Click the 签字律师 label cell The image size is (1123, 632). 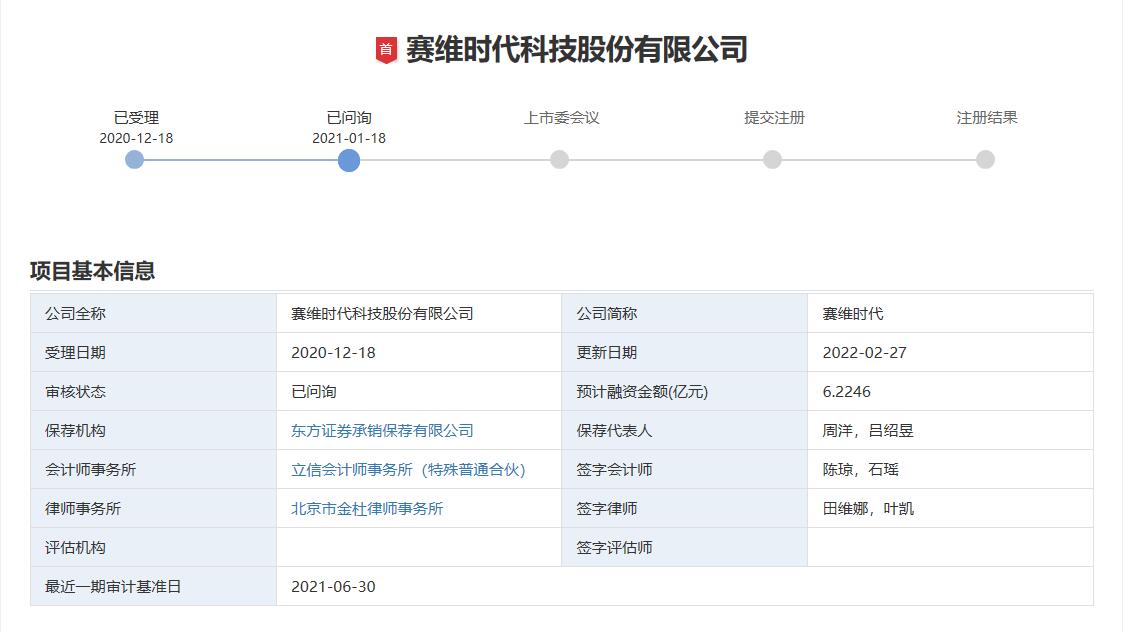click(685, 509)
